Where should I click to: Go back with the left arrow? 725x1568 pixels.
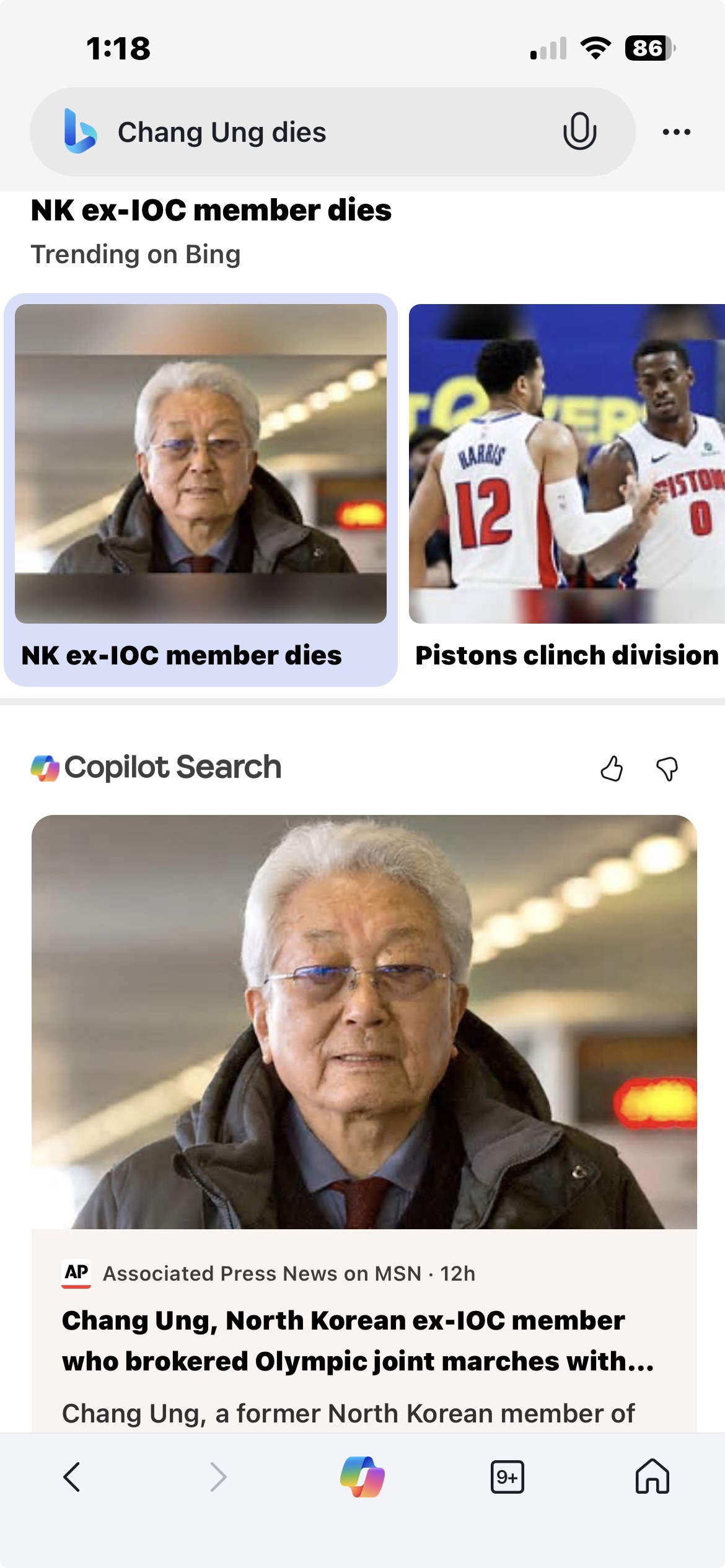pos(72,1477)
